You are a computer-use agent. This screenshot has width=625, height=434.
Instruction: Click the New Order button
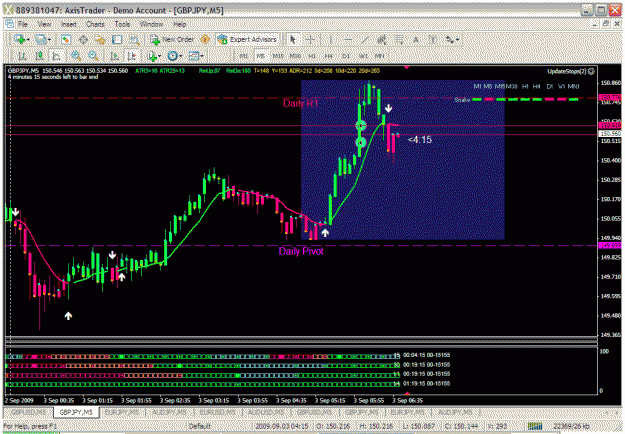tap(172, 39)
